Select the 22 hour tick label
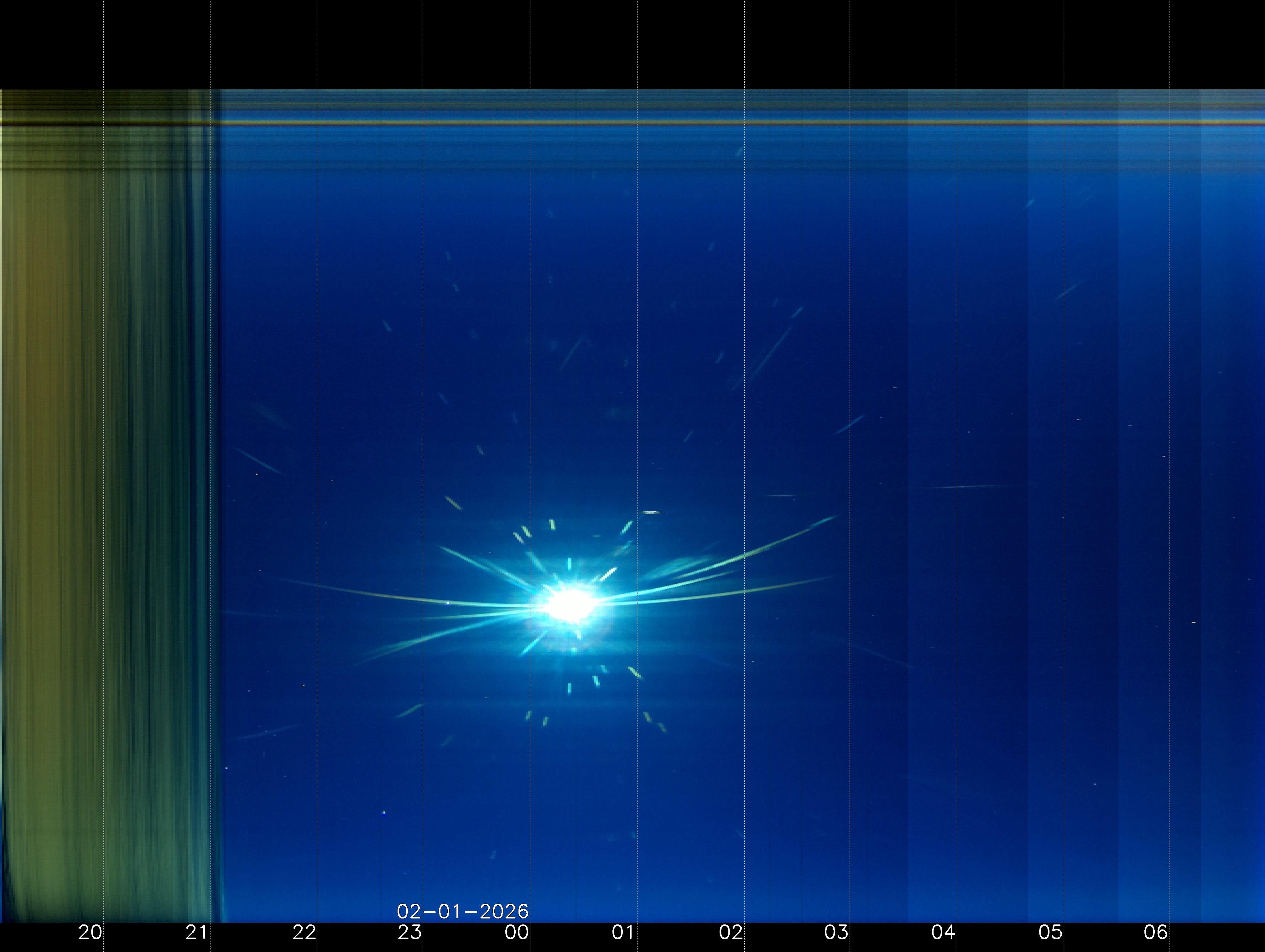 [x=304, y=933]
